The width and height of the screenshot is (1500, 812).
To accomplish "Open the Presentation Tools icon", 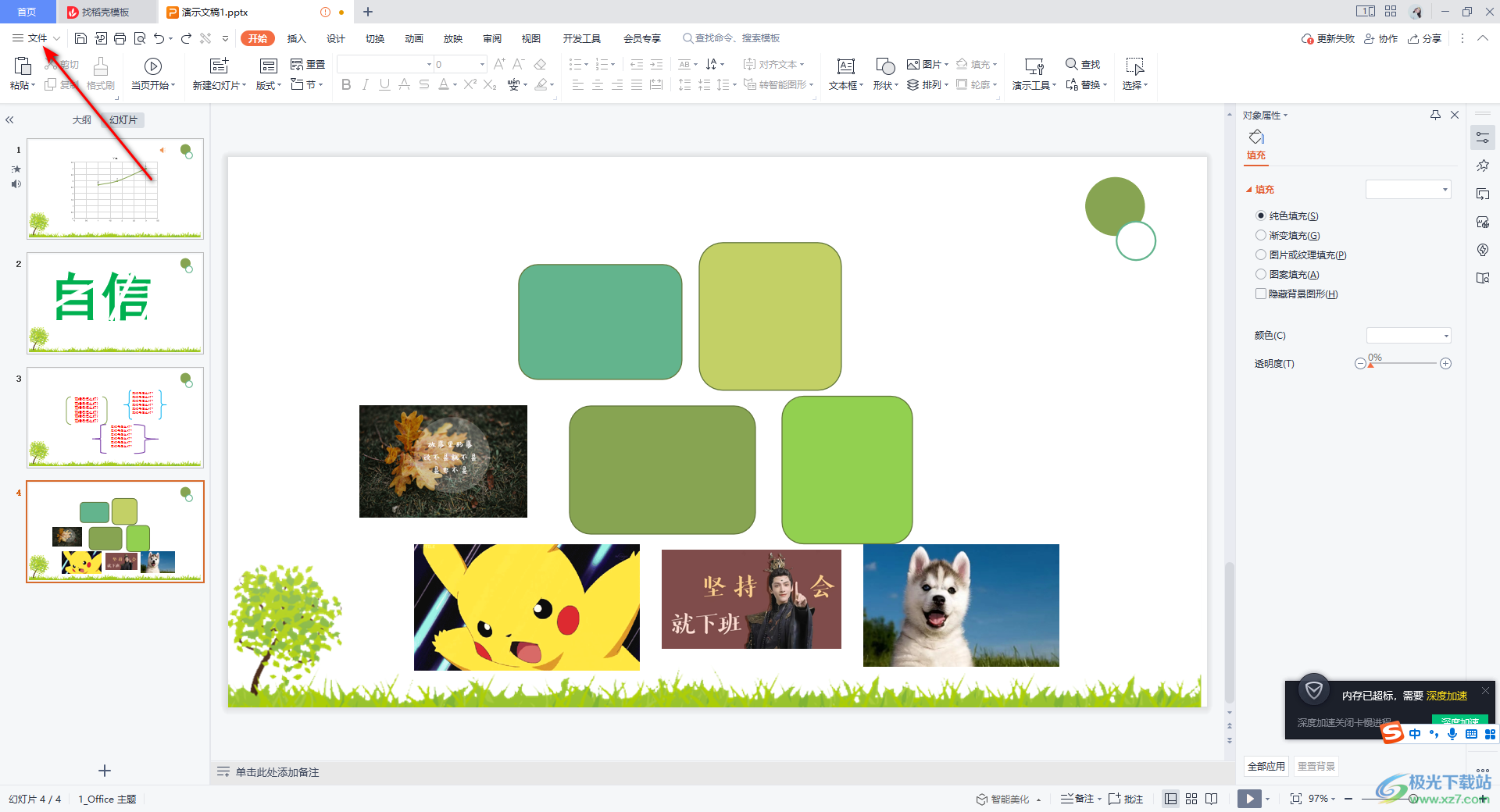I will point(1034,66).
